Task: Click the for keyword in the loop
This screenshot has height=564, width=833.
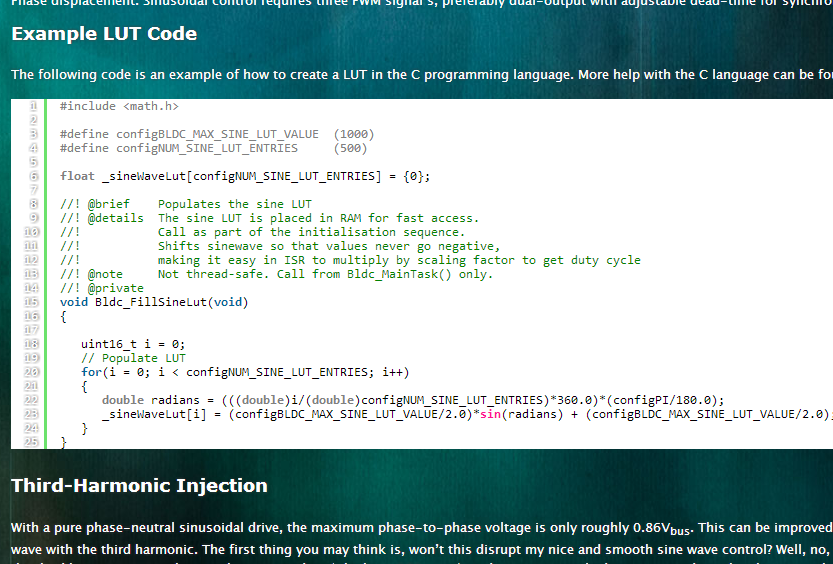Action: 91,372
